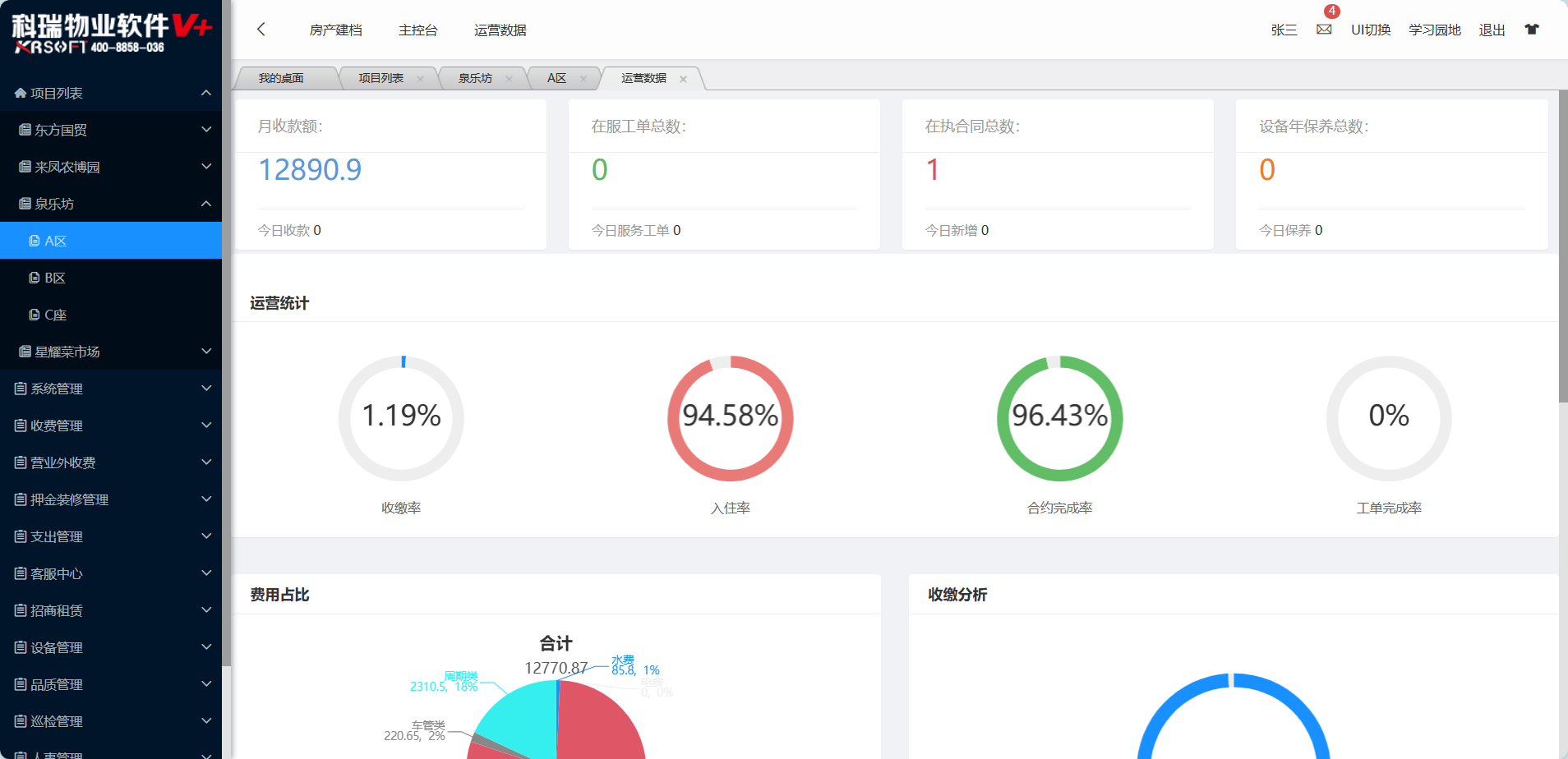Click the 品质管理 menu icon
This screenshot has width=1568, height=759.
tap(21, 684)
